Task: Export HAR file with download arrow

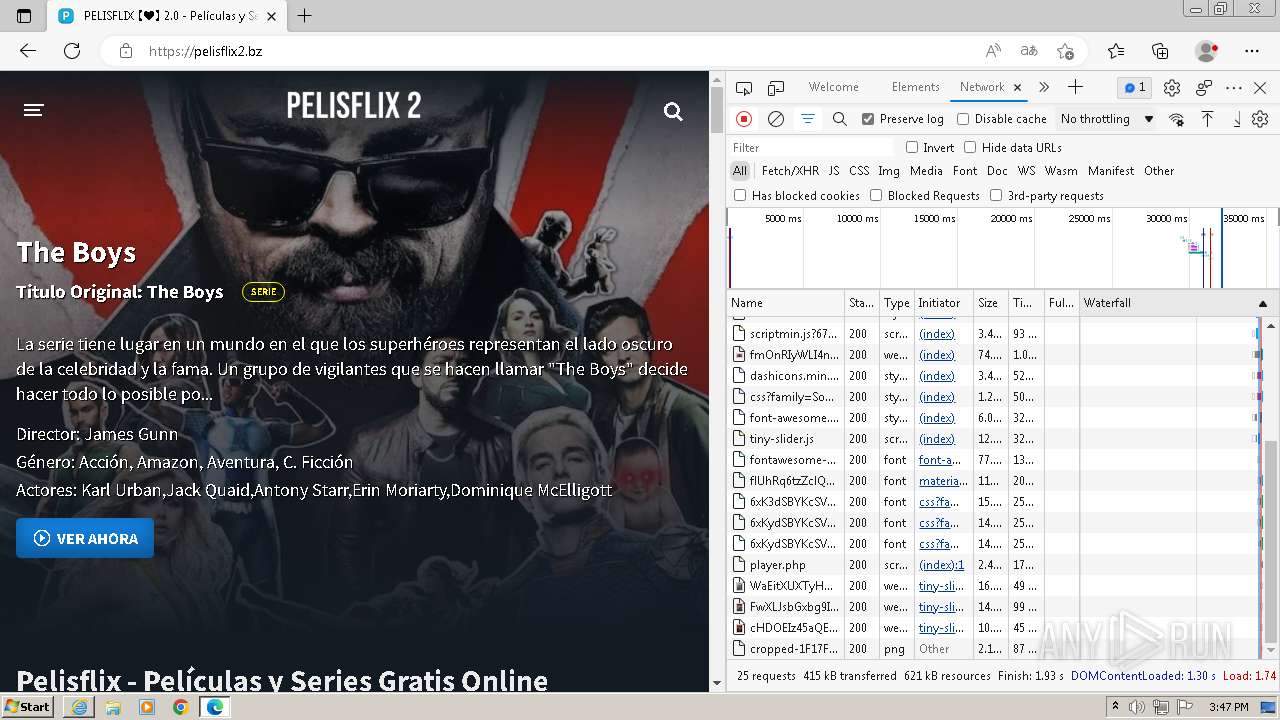Action: [x=1237, y=119]
